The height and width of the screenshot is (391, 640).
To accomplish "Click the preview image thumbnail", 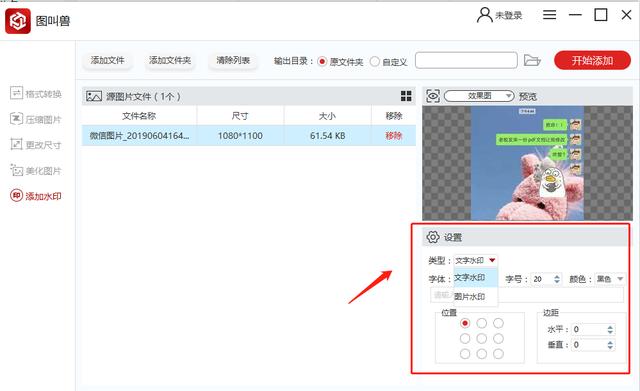I will [527, 163].
